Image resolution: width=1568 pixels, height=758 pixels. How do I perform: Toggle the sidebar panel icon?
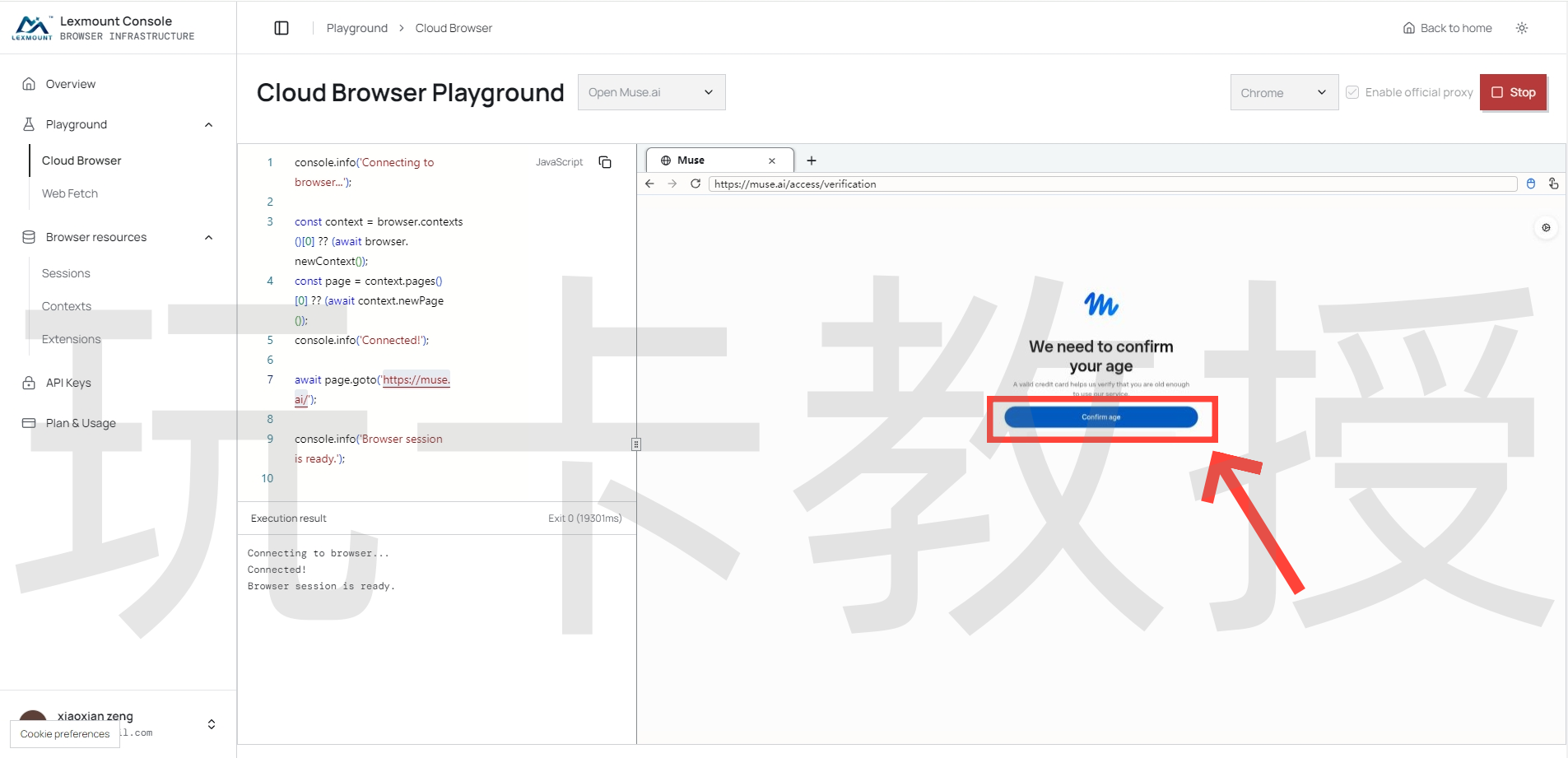[281, 28]
